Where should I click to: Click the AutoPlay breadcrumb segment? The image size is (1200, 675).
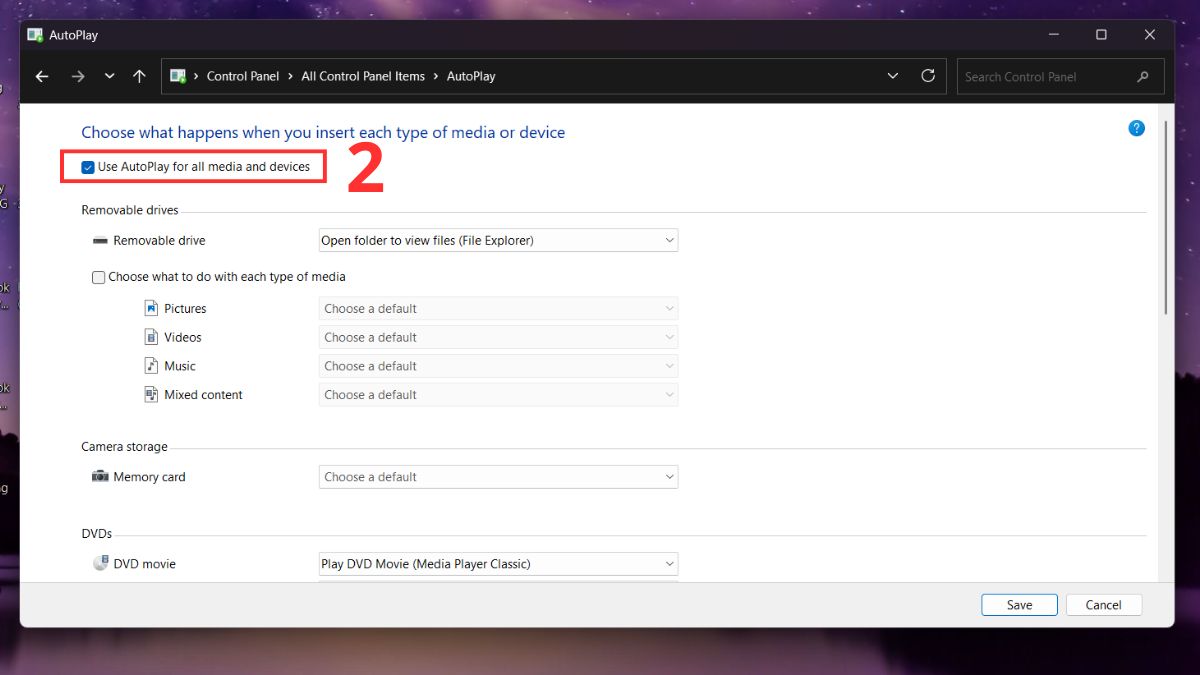coord(471,76)
